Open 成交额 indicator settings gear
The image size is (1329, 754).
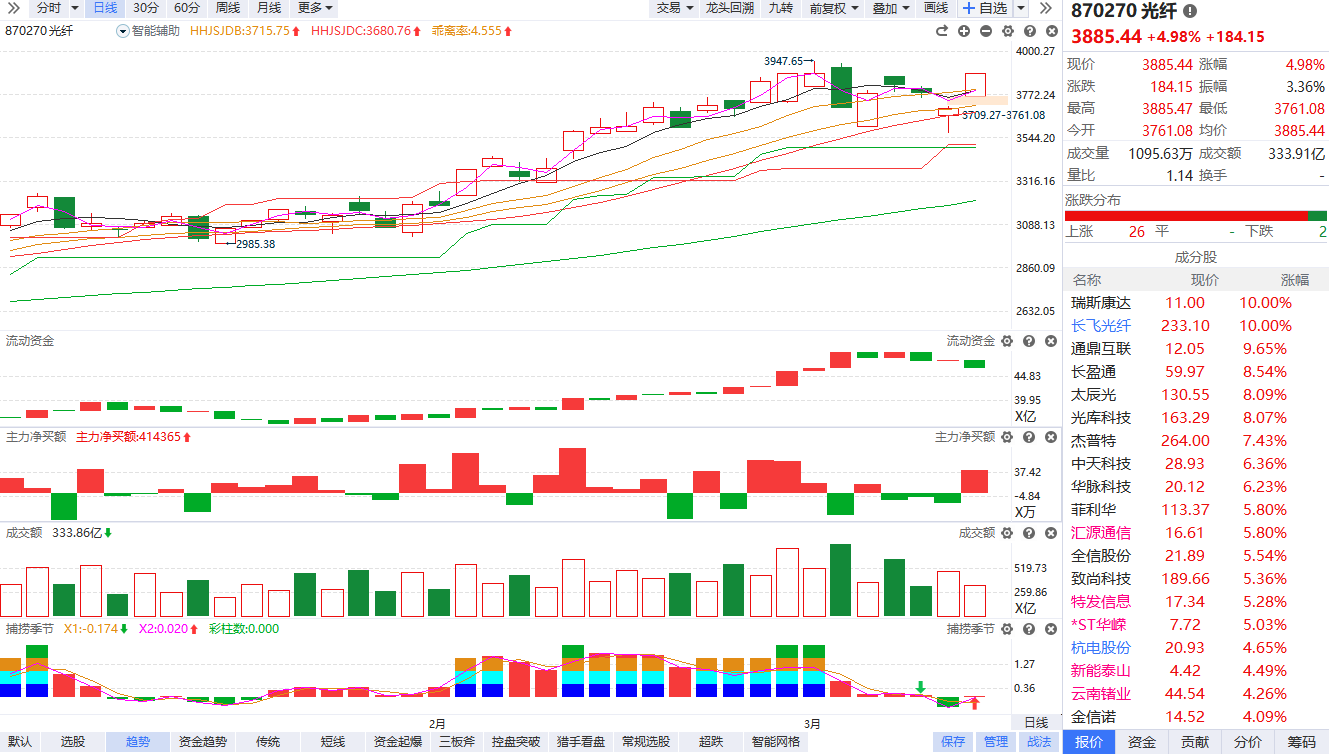1007,533
